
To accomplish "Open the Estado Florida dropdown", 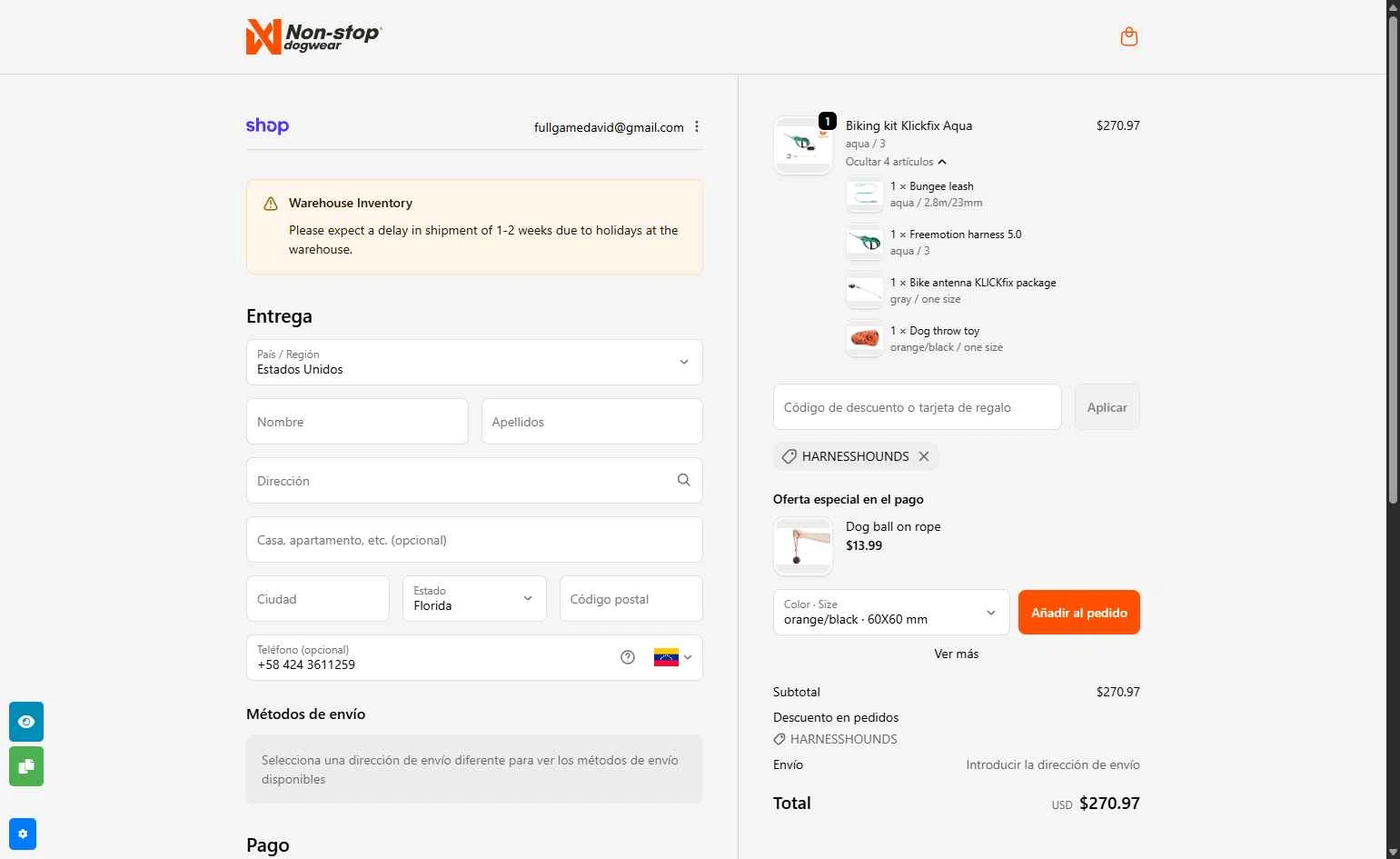I will (474, 598).
